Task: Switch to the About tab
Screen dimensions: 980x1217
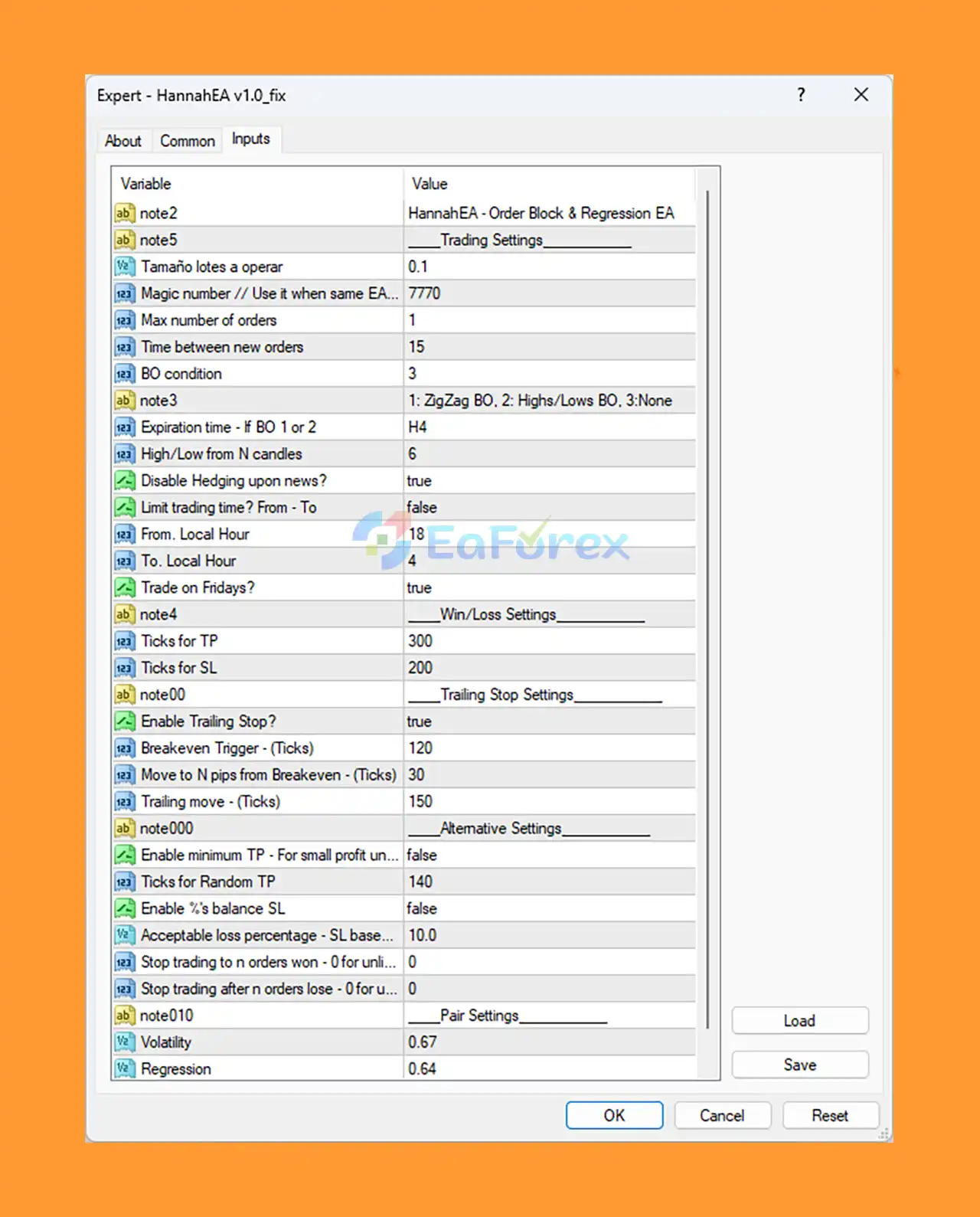Action: [x=123, y=141]
